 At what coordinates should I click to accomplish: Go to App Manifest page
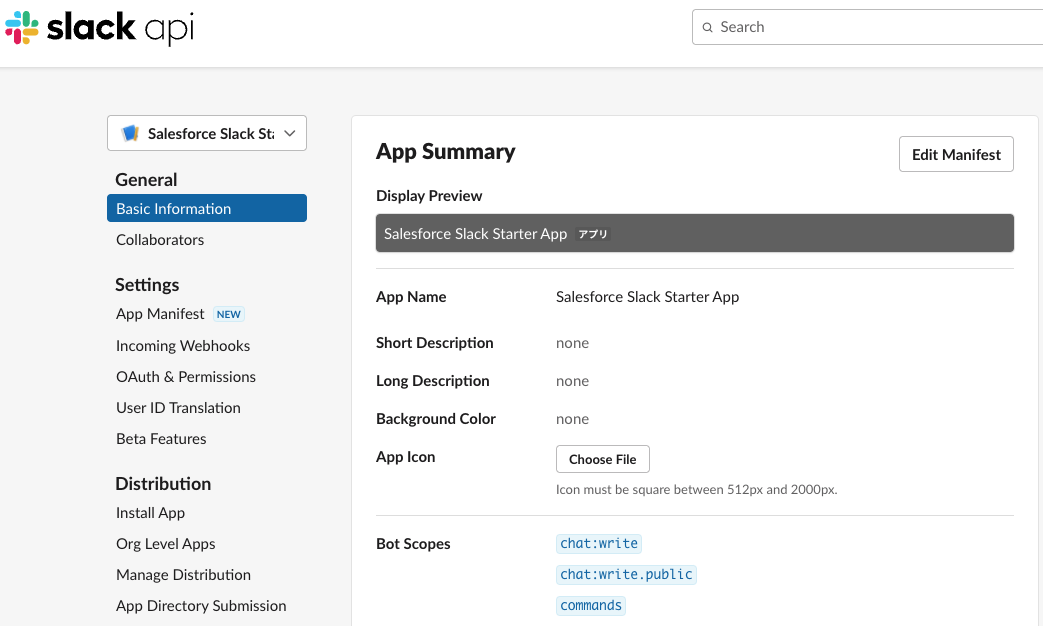160,314
